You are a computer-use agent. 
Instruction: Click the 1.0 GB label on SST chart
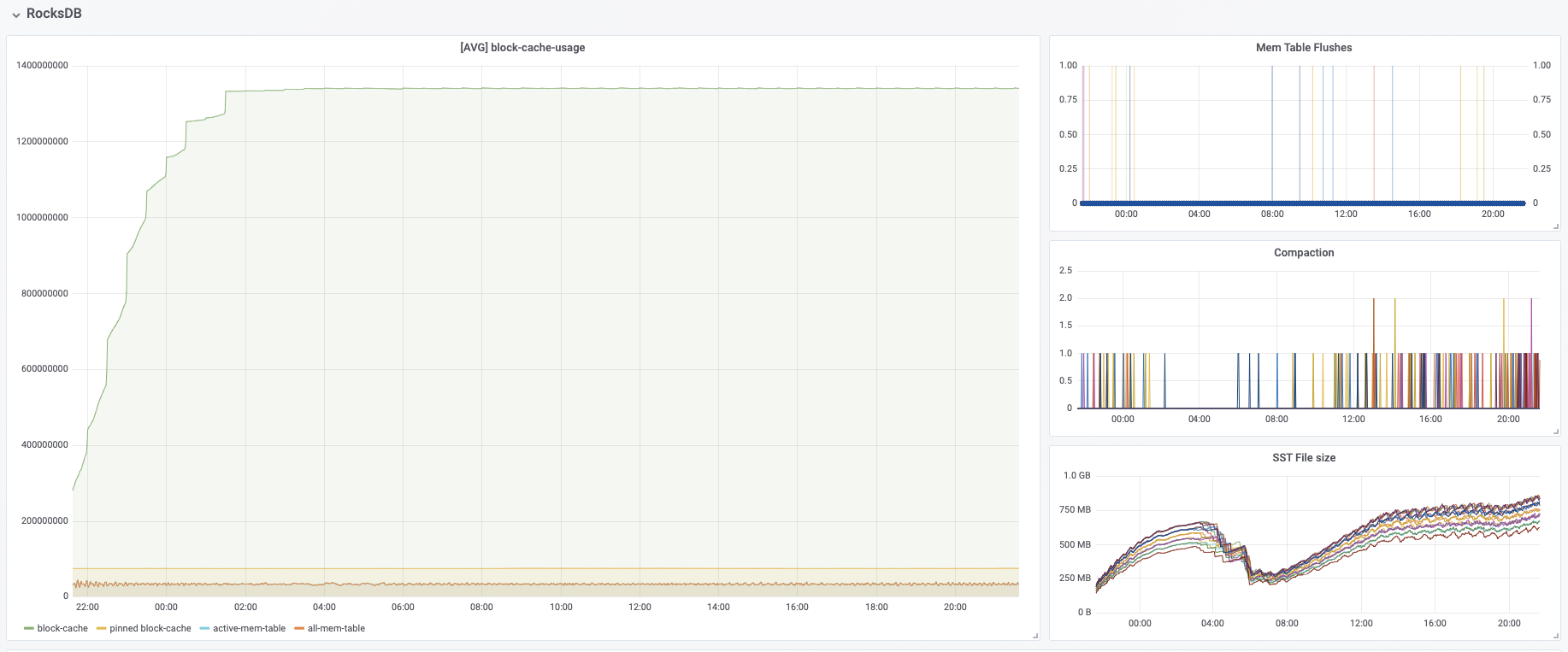1076,475
